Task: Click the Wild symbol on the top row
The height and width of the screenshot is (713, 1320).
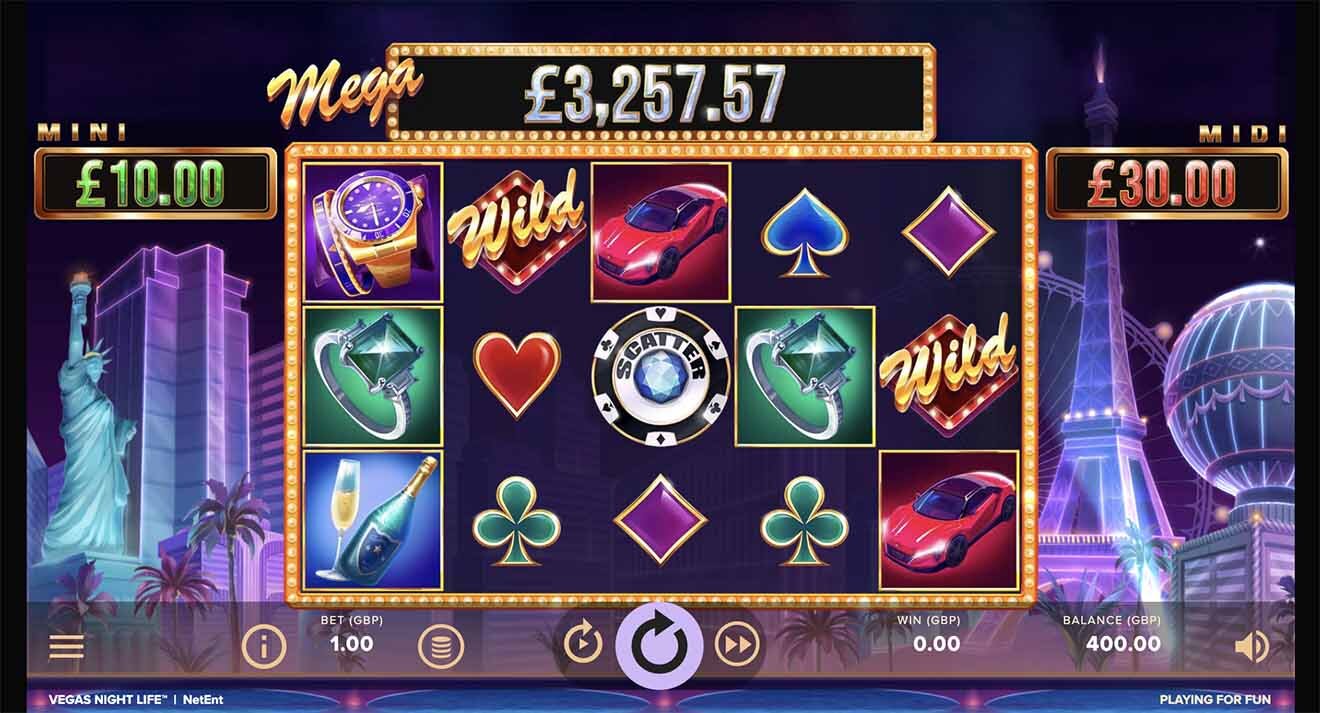Action: point(516,230)
